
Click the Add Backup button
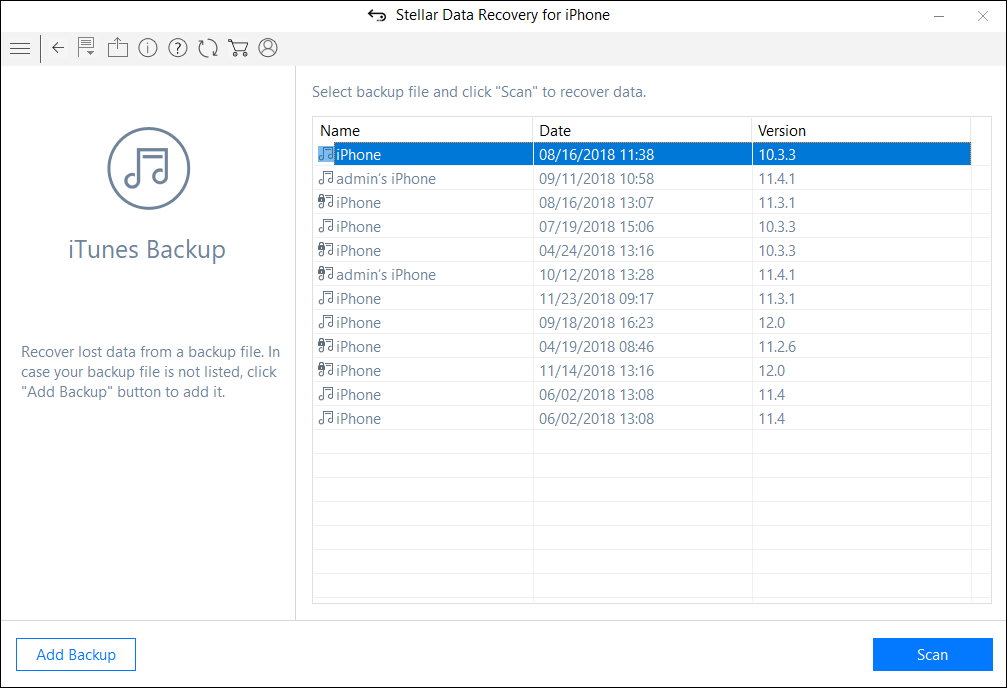(x=76, y=655)
